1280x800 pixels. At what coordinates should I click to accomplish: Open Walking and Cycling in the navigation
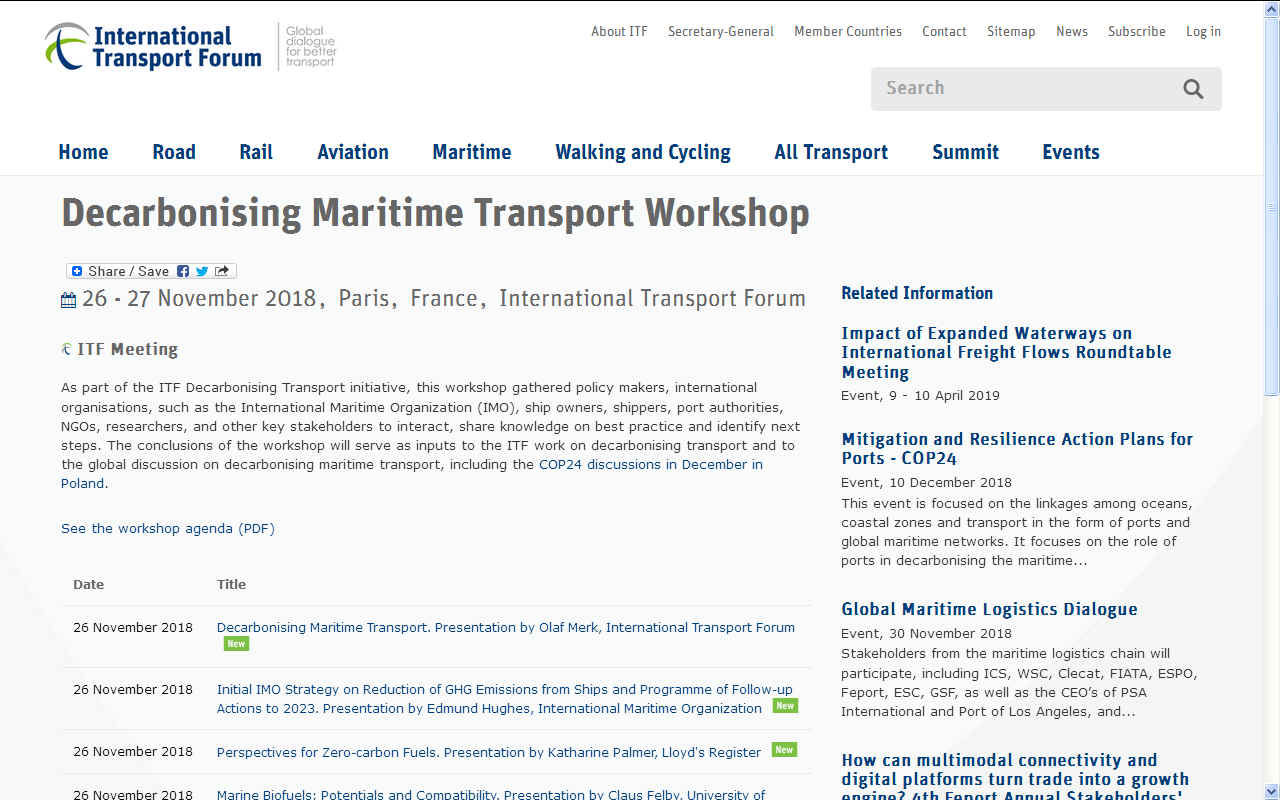643,152
